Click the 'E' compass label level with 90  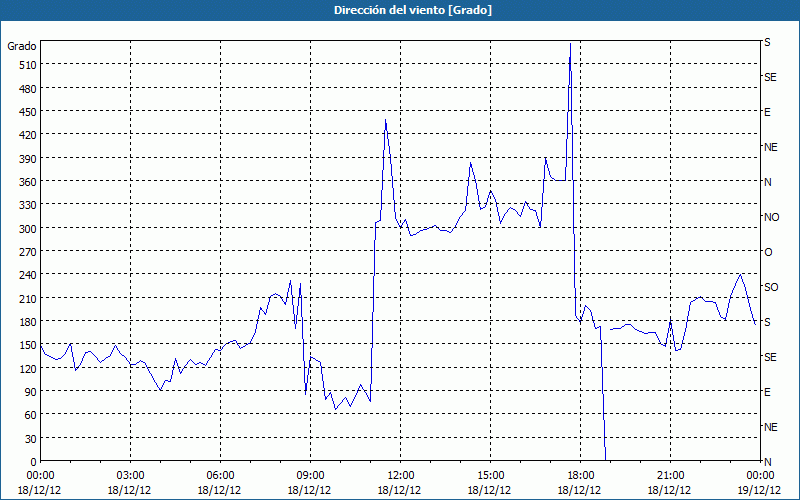[x=767, y=392]
